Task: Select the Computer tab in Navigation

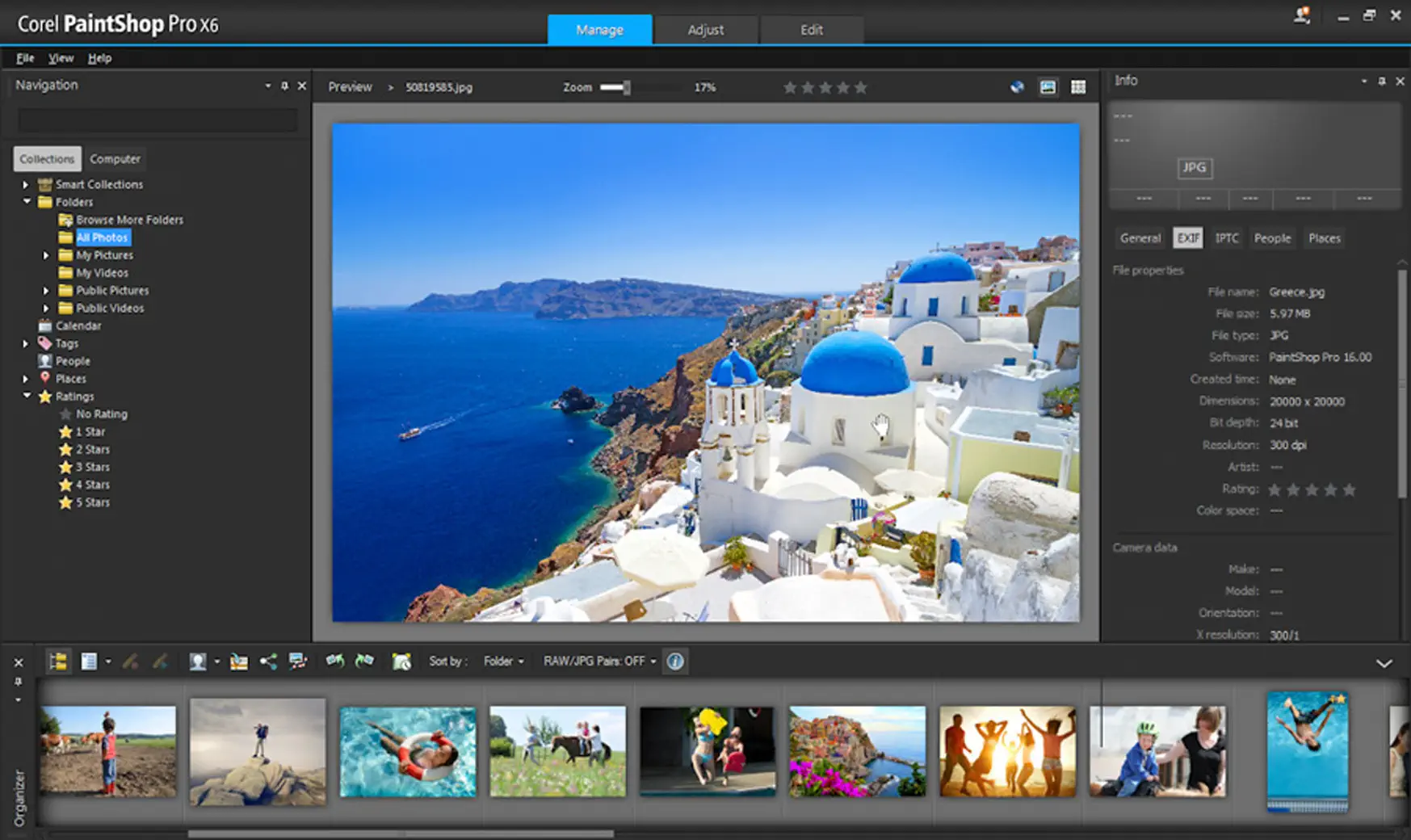Action: pyautogui.click(x=115, y=158)
